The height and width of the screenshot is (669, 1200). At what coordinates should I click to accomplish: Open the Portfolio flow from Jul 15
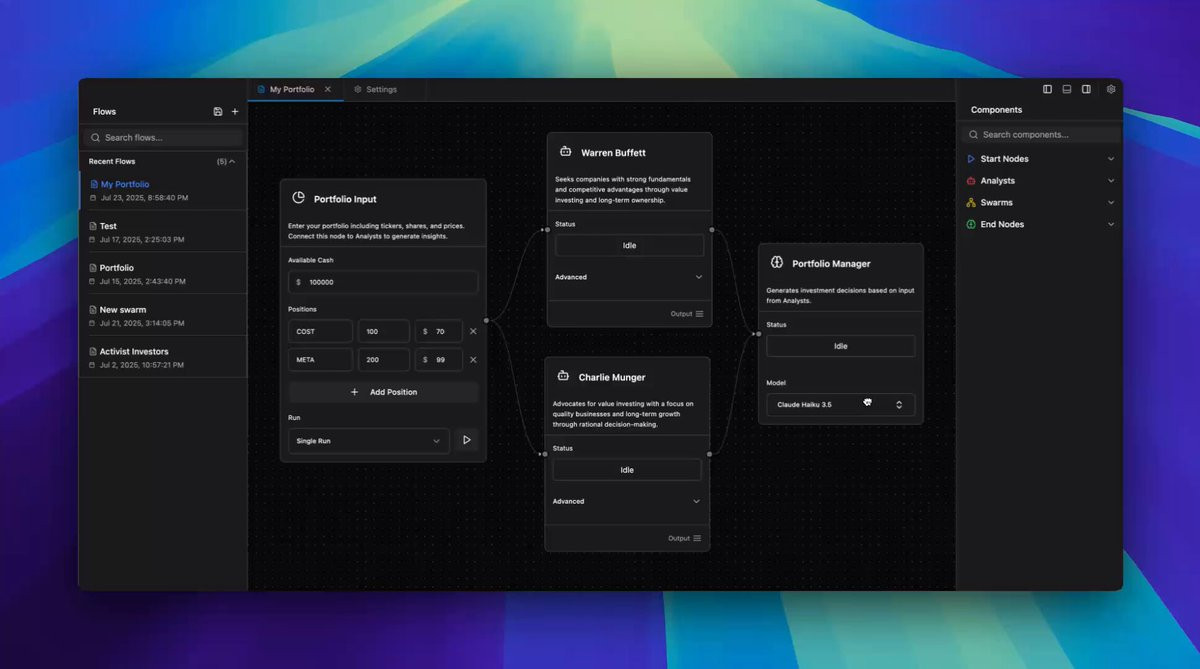[x=163, y=274]
